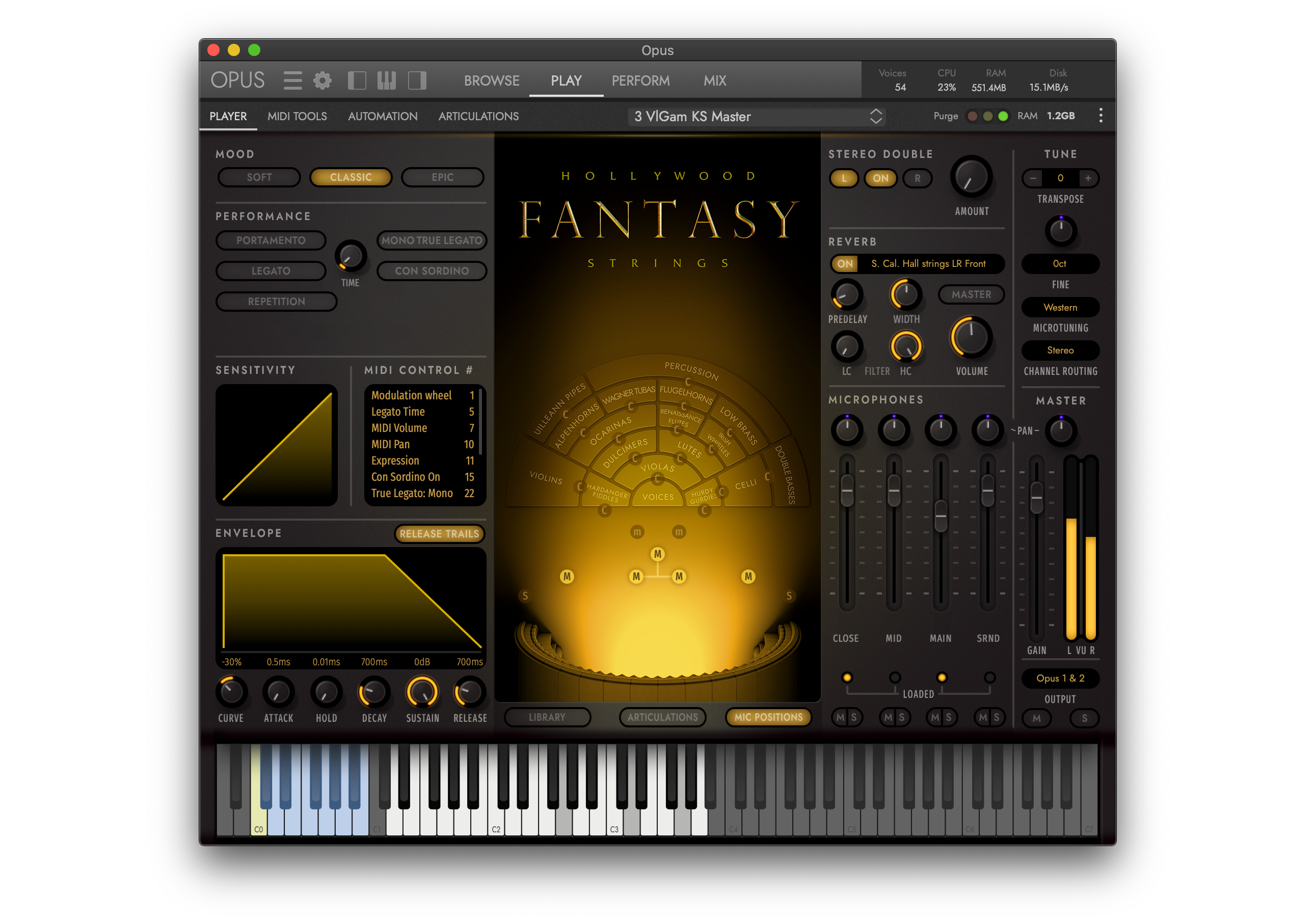Toggle Con Sordino
The height and width of the screenshot is (921, 1316).
point(432,270)
